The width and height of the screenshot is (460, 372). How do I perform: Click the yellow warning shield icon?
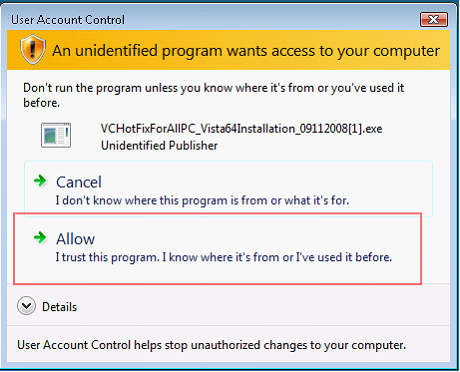32,49
